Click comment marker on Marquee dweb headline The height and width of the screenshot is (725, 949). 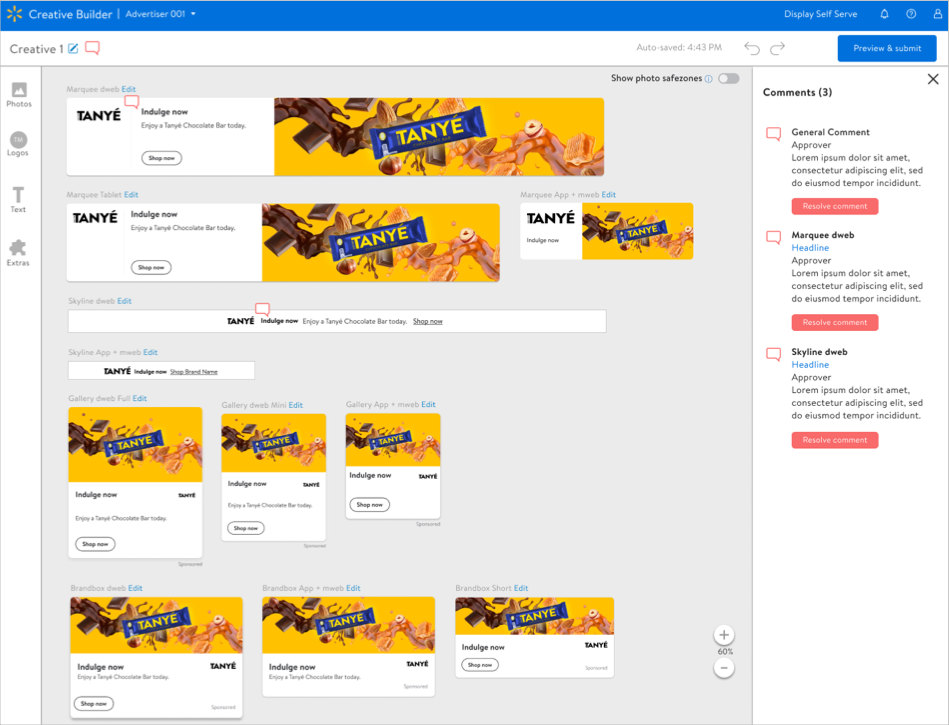coord(131,102)
